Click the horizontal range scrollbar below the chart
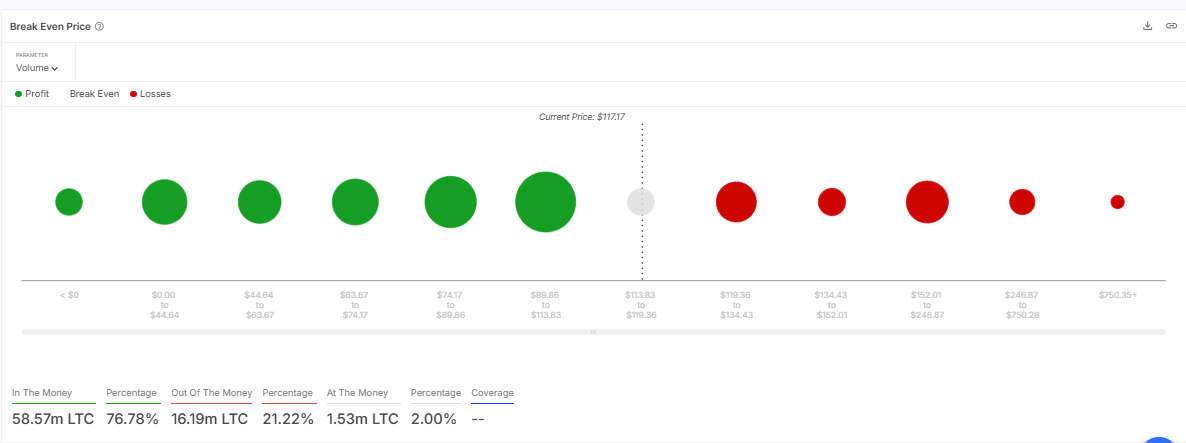 tap(593, 331)
